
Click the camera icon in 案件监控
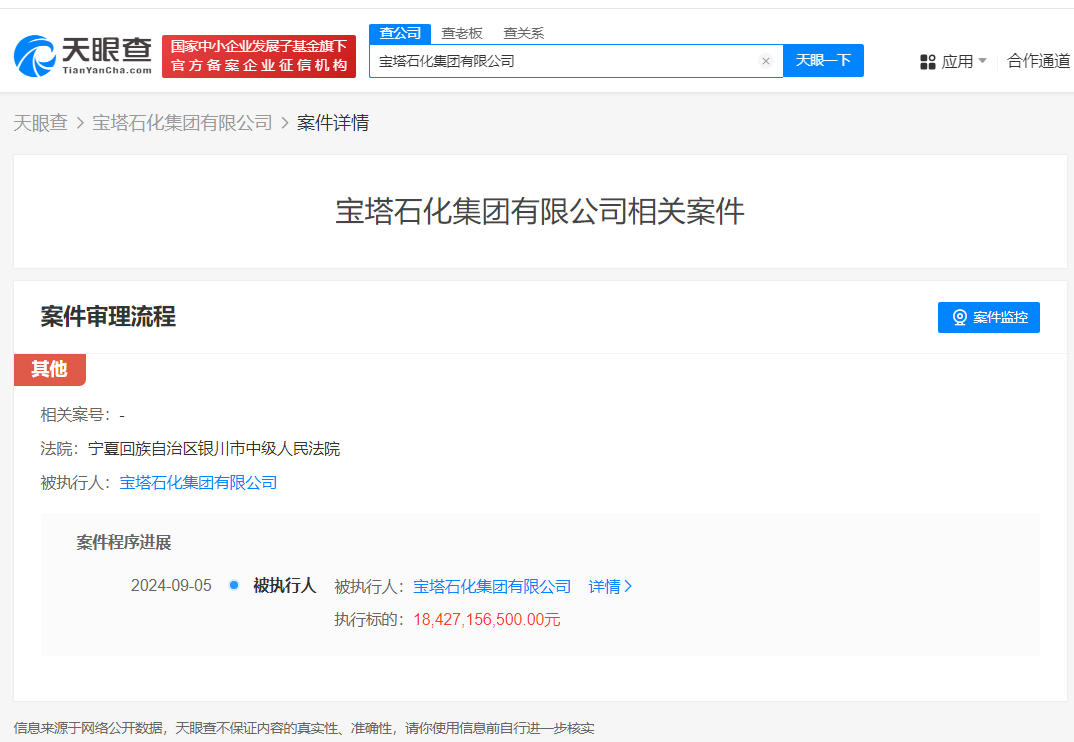pyautogui.click(x=960, y=317)
